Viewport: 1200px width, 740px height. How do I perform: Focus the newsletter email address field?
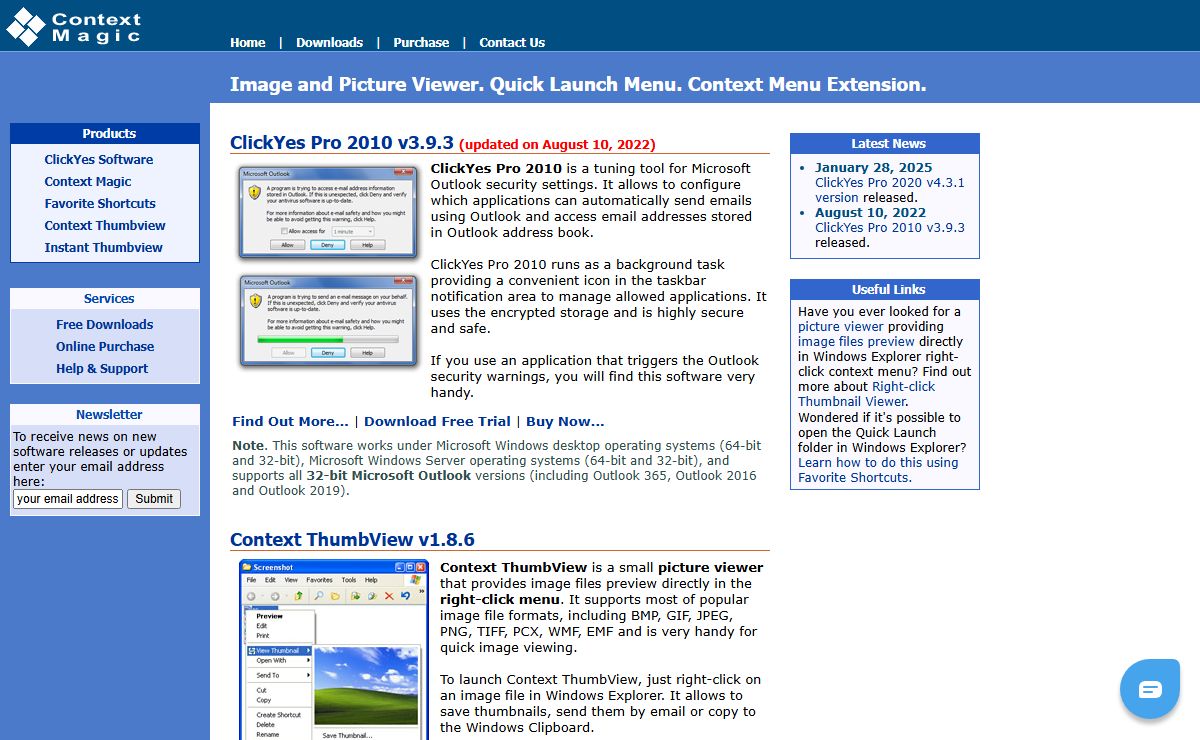68,499
